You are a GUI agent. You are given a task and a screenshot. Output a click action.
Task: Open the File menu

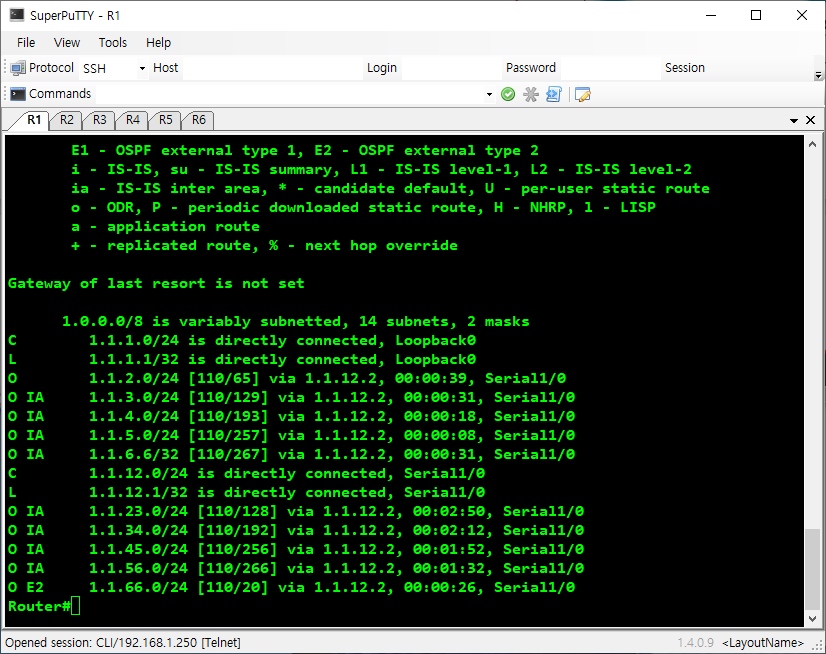[x=26, y=43]
